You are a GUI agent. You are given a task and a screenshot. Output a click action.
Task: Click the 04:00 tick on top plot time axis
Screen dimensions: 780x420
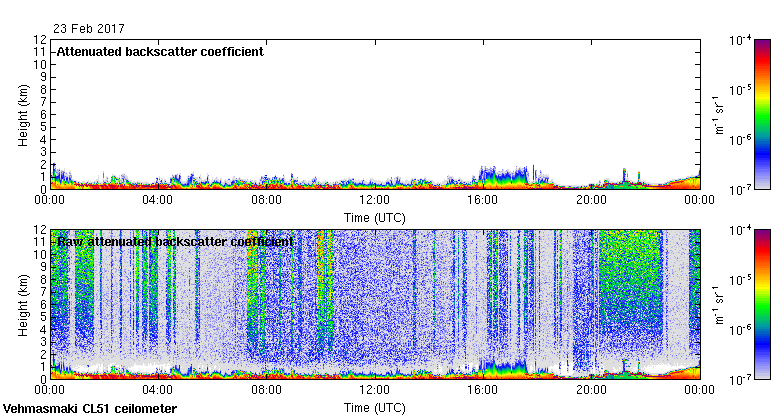[158, 200]
